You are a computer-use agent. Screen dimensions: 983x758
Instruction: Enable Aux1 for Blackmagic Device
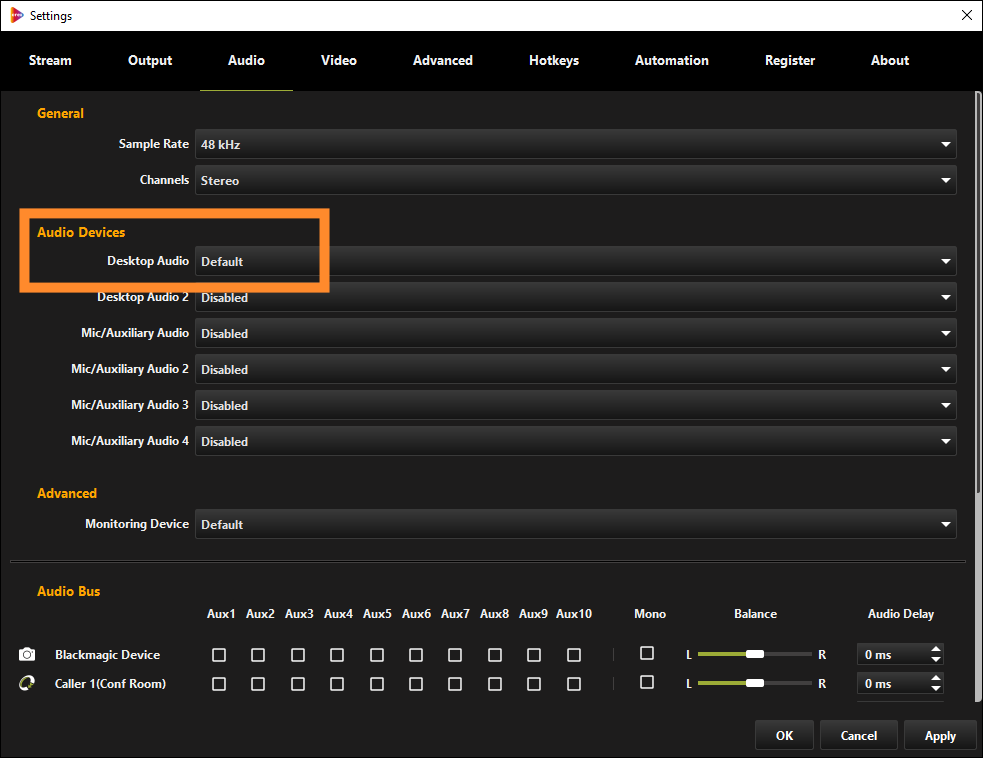(221, 654)
